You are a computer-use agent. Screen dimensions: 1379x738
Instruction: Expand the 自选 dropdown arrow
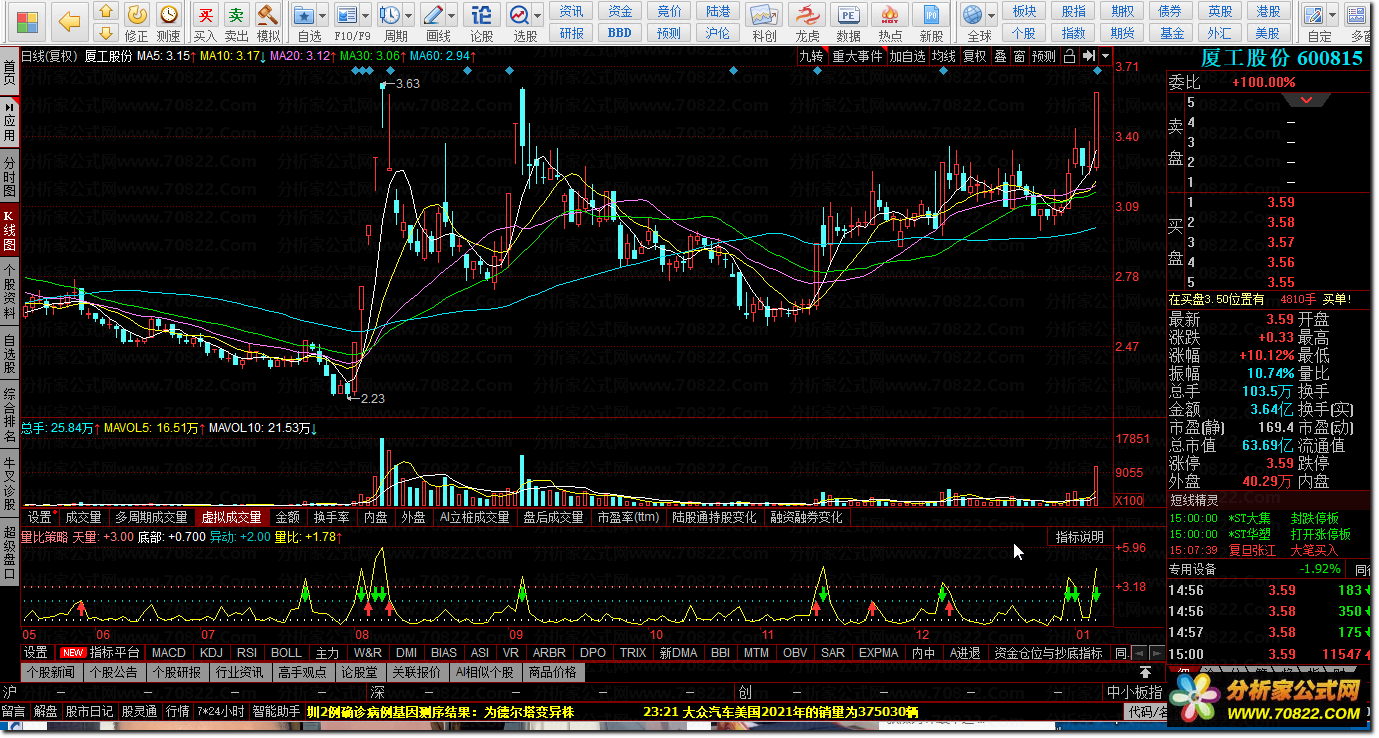324,16
